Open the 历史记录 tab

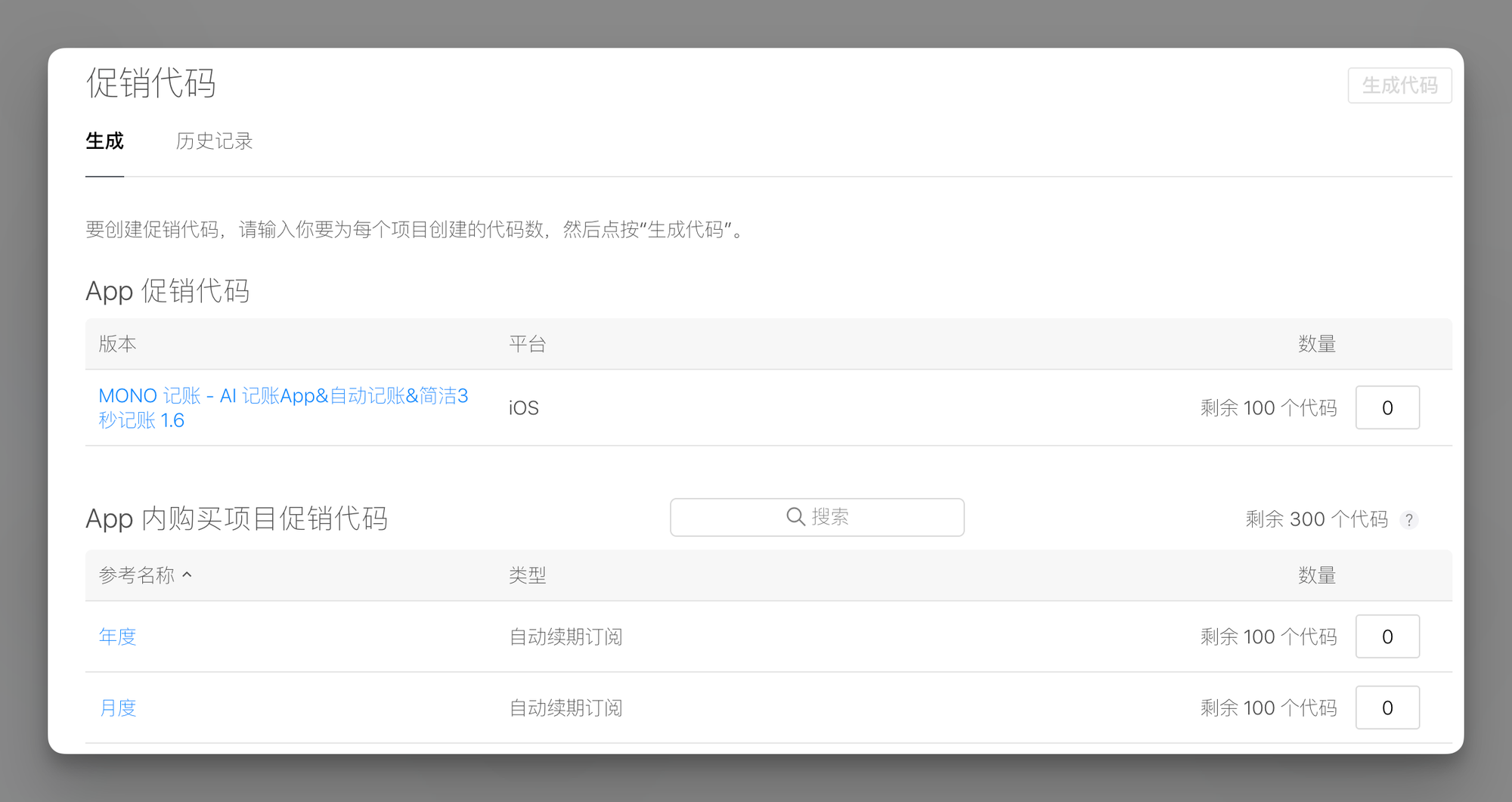click(214, 141)
